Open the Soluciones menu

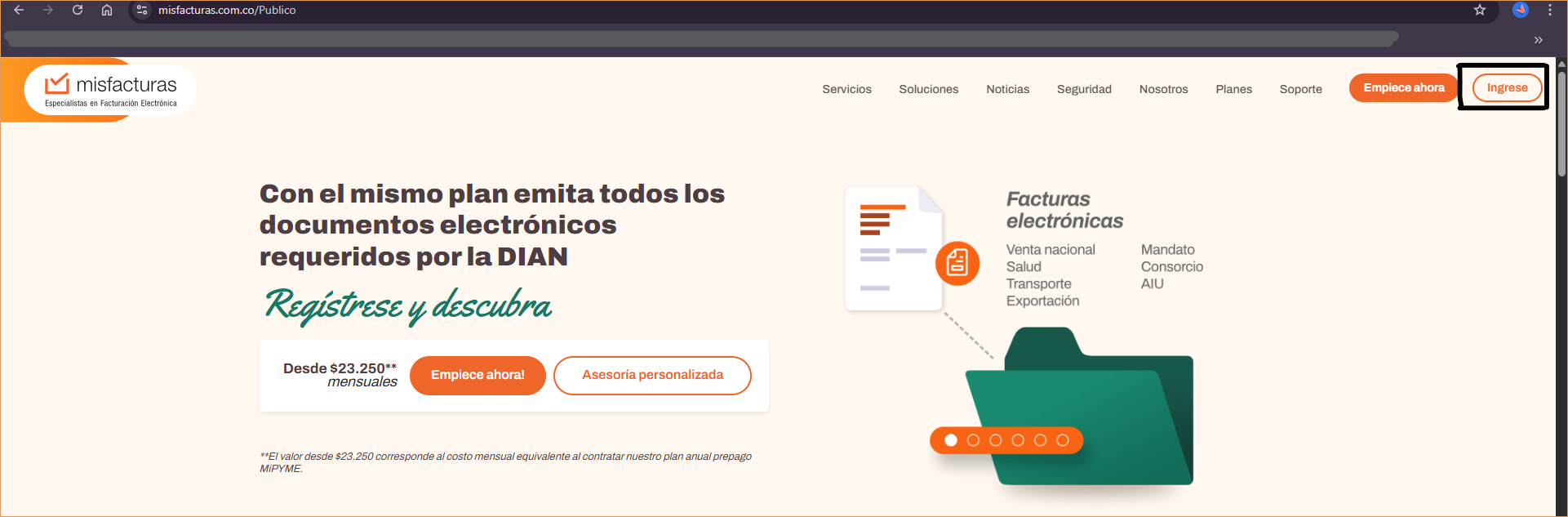point(928,89)
